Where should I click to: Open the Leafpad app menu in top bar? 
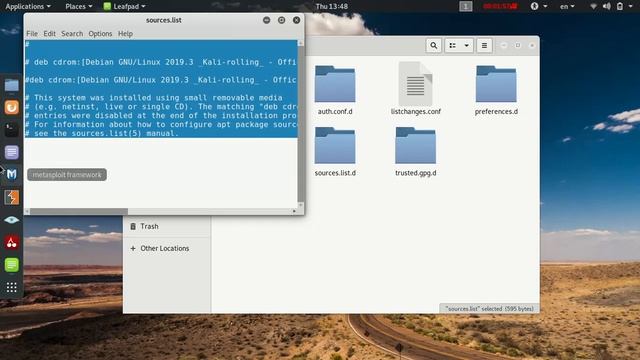(x=124, y=6)
